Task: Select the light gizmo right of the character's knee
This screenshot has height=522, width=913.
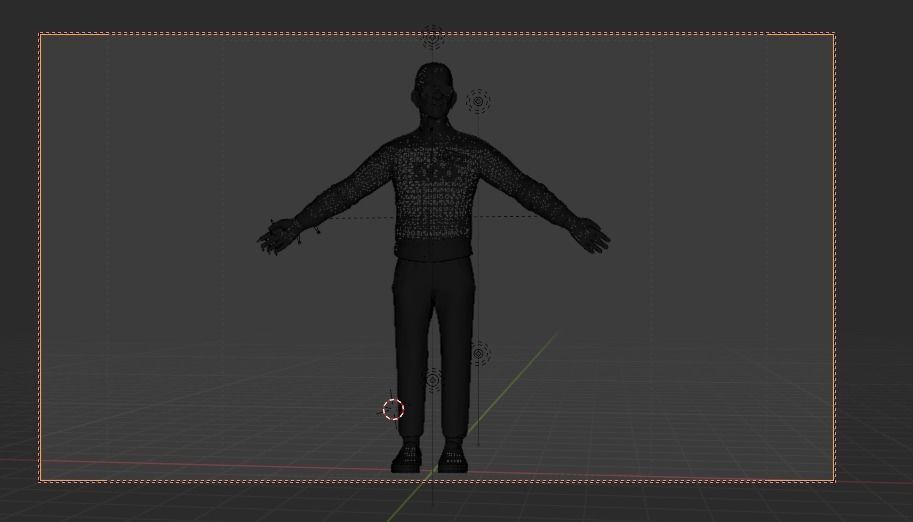Action: [479, 353]
